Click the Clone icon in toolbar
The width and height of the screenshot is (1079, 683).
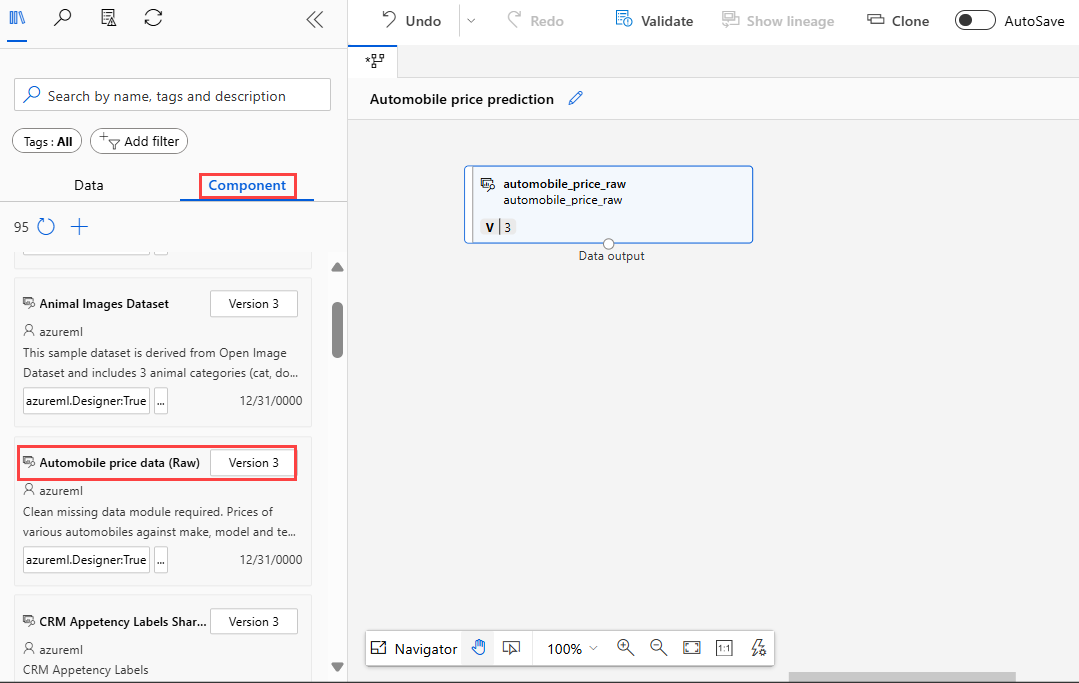(875, 19)
